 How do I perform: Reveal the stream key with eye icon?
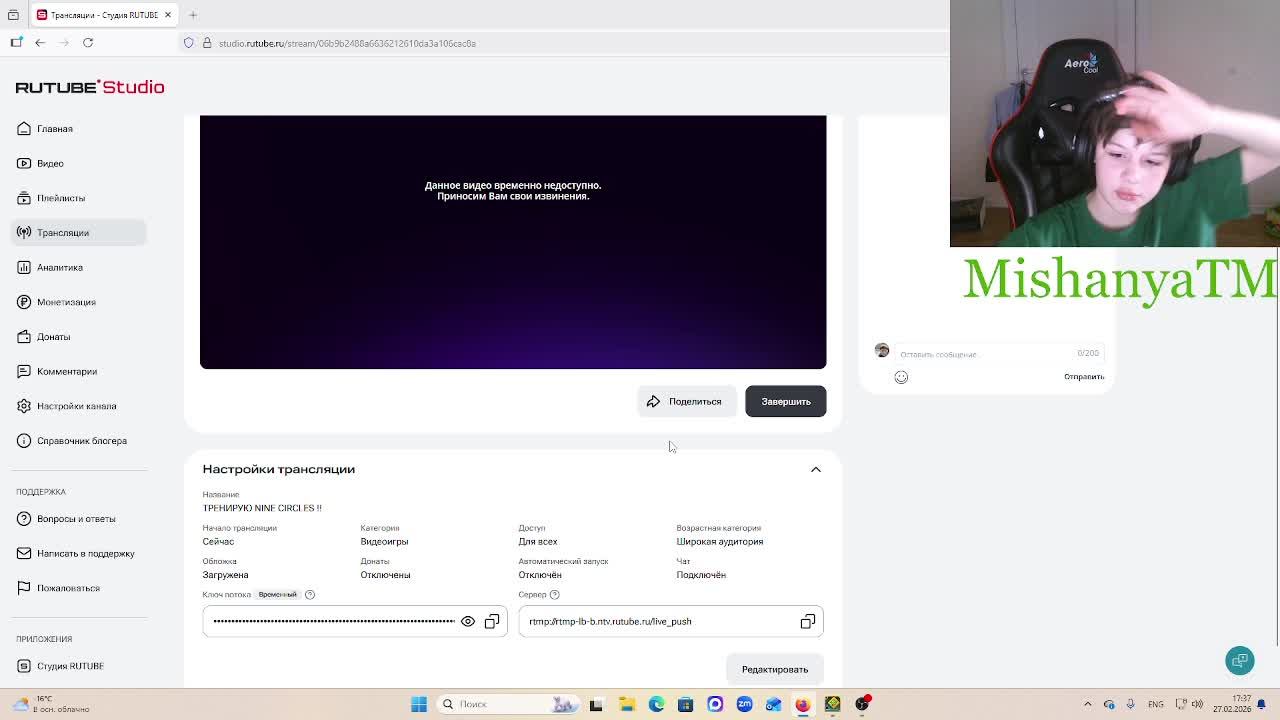(467, 621)
